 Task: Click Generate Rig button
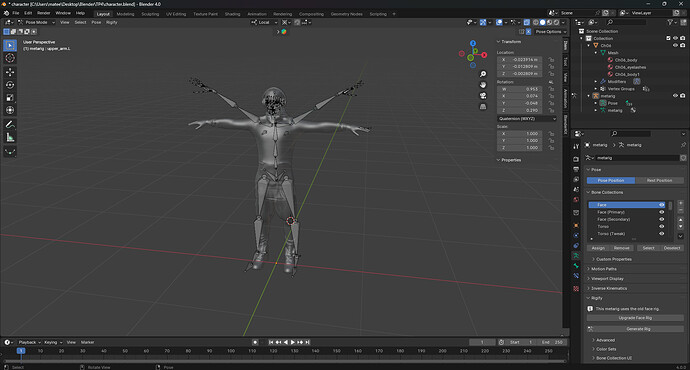point(635,329)
